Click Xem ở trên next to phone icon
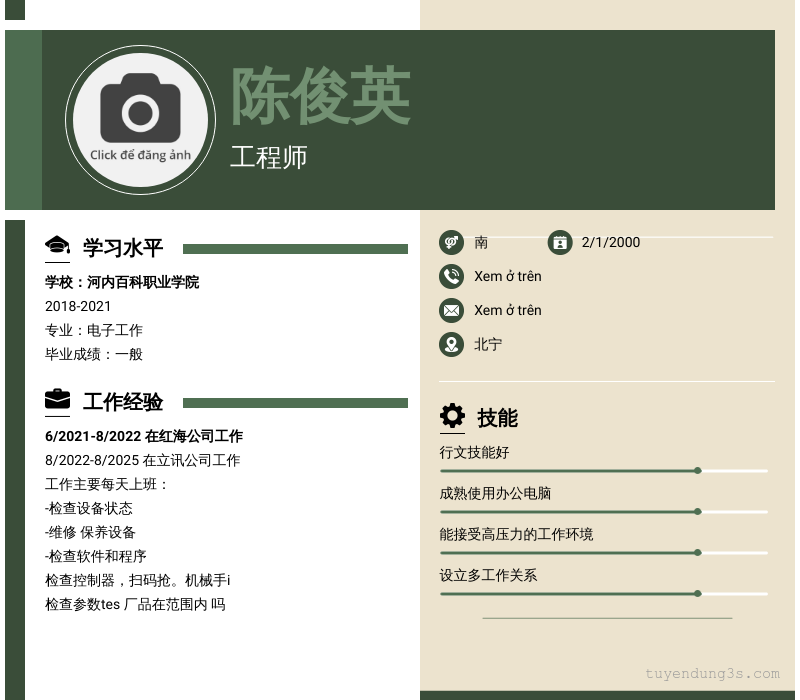 coord(508,277)
